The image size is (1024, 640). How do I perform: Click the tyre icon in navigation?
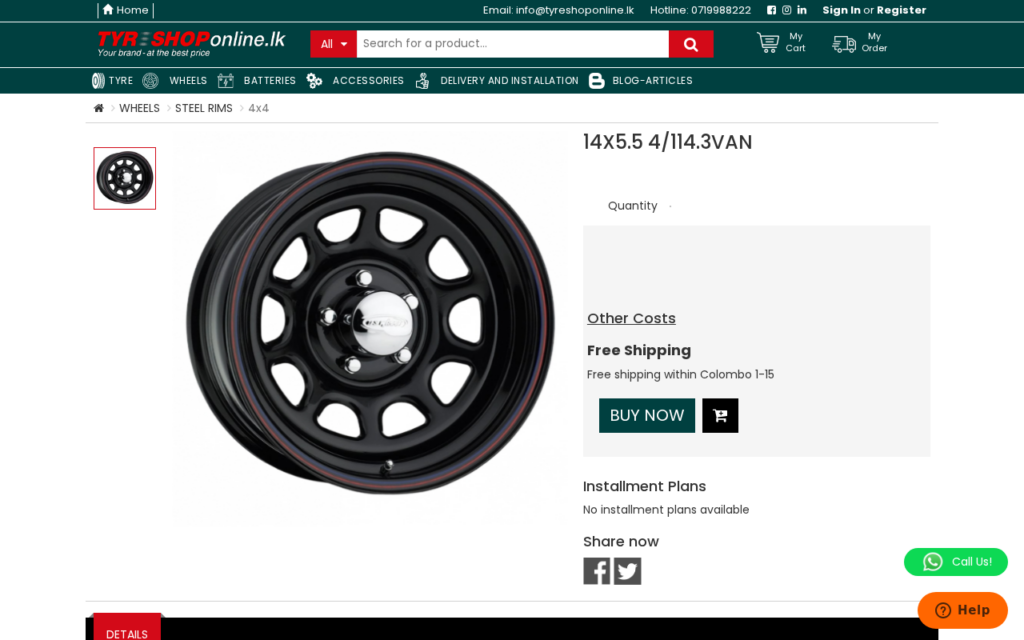98,80
